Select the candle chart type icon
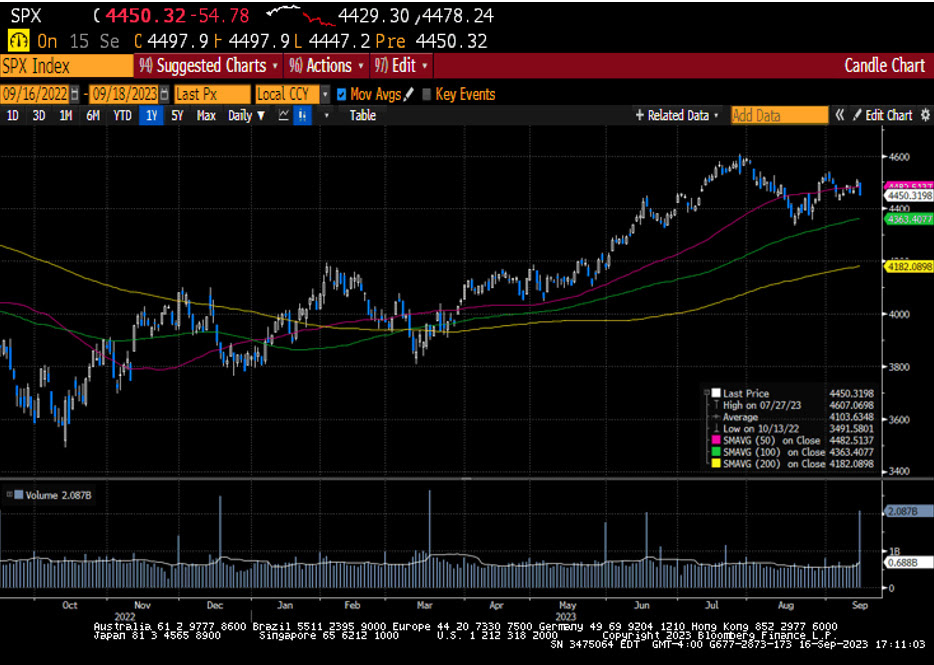This screenshot has width=934, height=665. (x=303, y=115)
